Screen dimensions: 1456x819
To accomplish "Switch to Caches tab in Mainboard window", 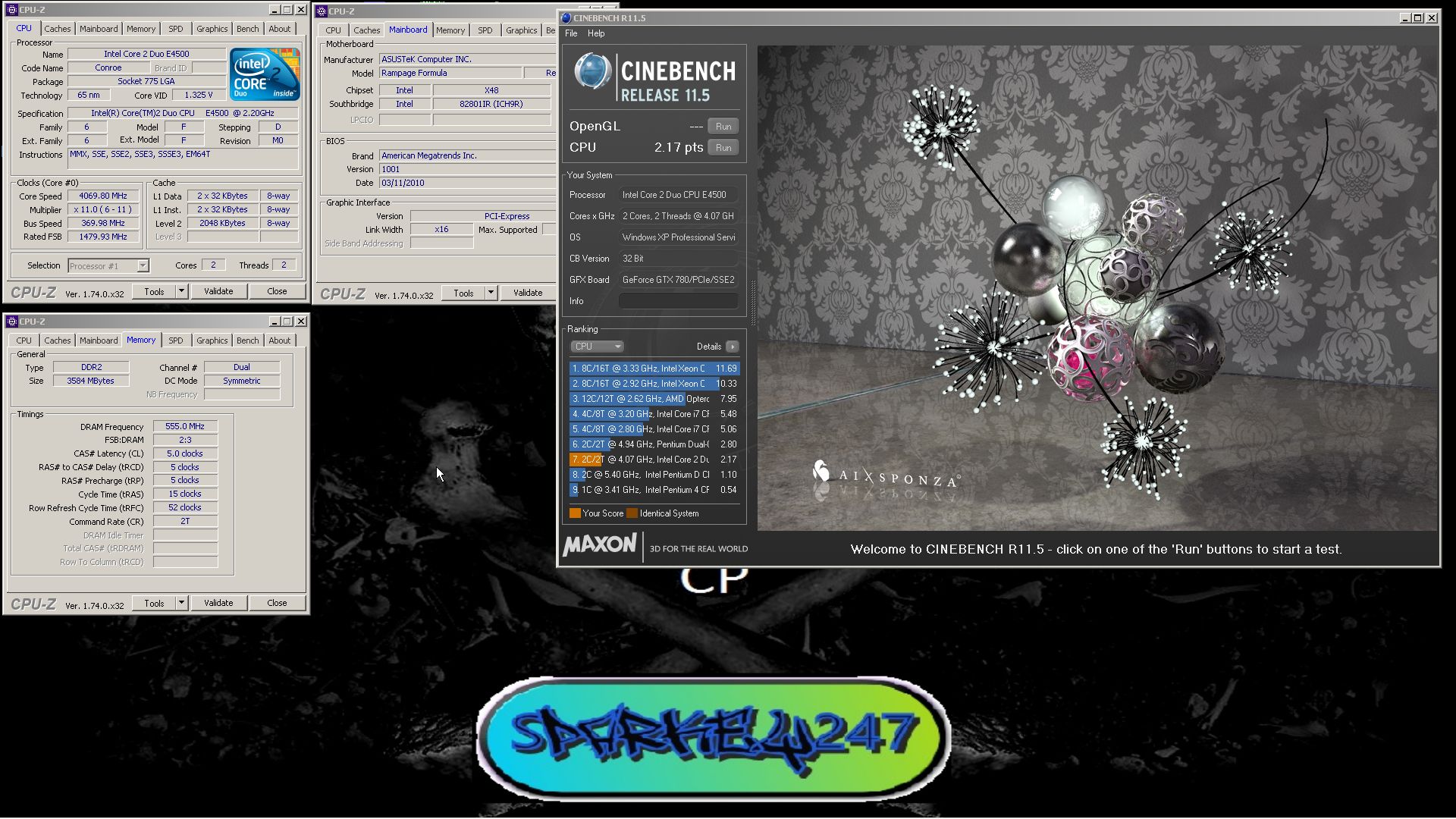I will [x=367, y=30].
